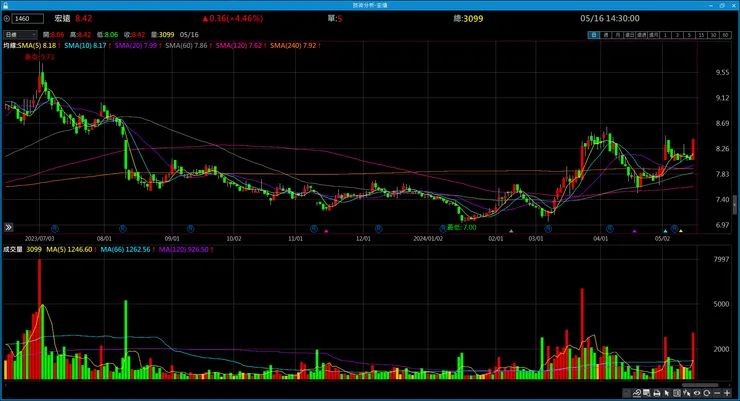This screenshot has width=740, height=401.
Task: Click the cyan triangle event marker
Action: [665, 231]
